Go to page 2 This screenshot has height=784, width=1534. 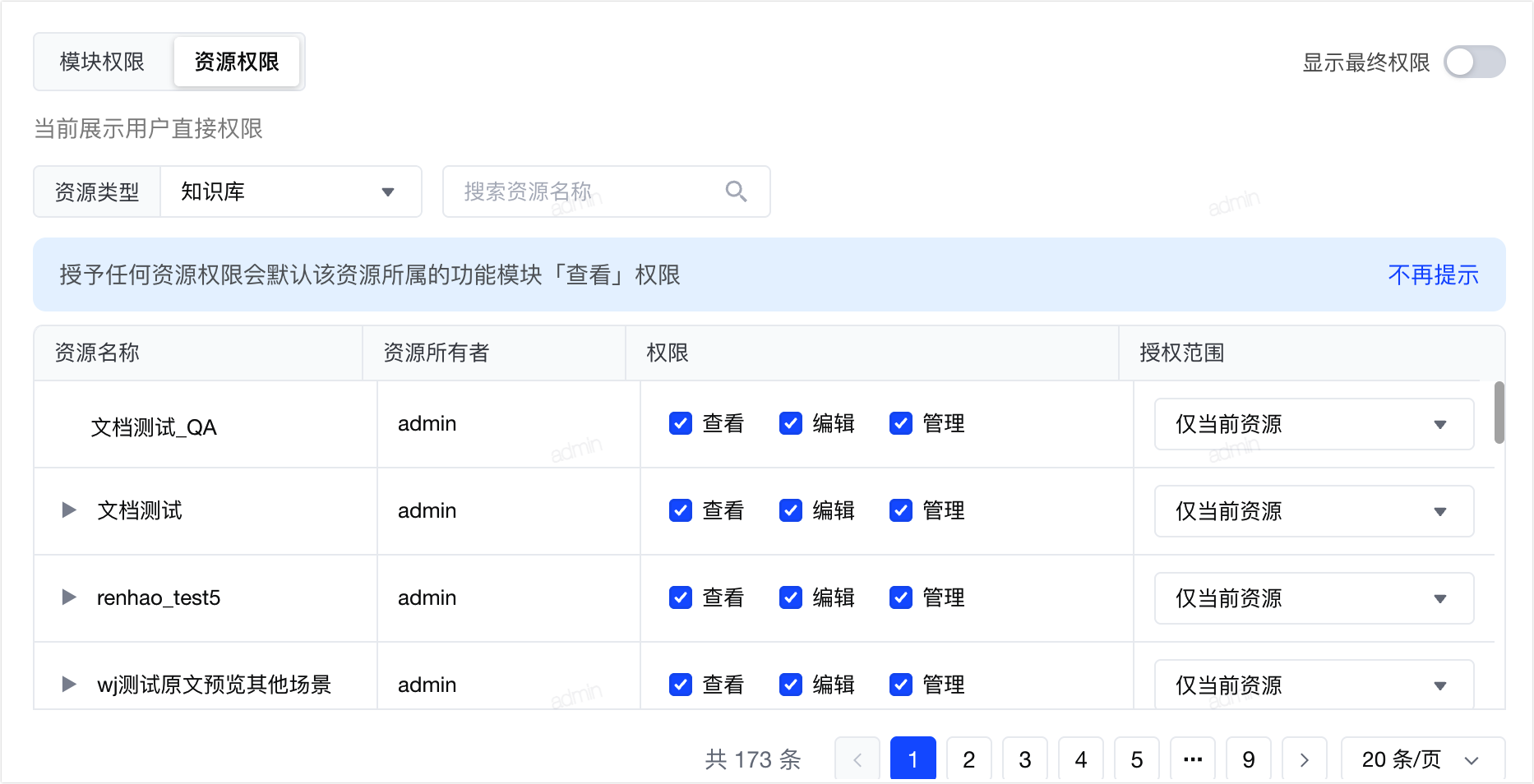point(969,759)
